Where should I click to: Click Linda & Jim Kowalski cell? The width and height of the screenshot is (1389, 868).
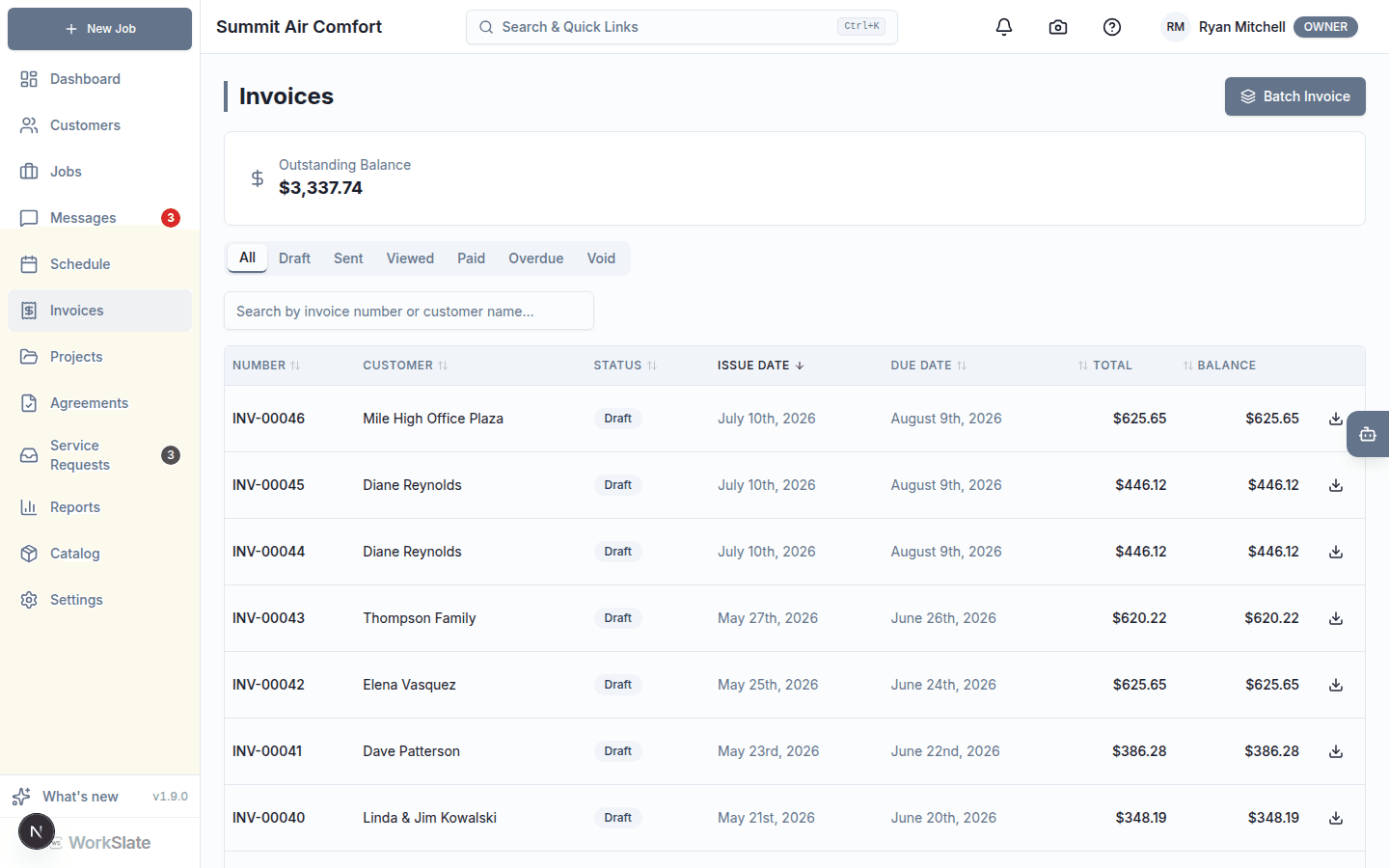click(429, 818)
